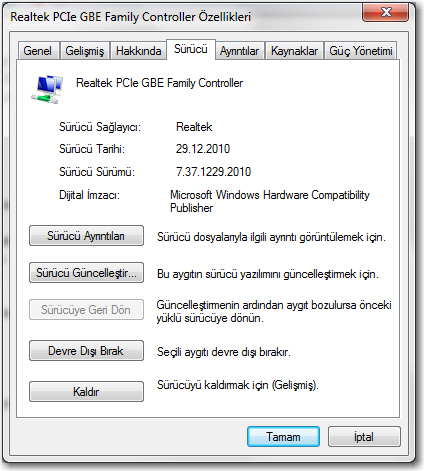
Task: Cancel with the İptal button
Action: click(364, 437)
